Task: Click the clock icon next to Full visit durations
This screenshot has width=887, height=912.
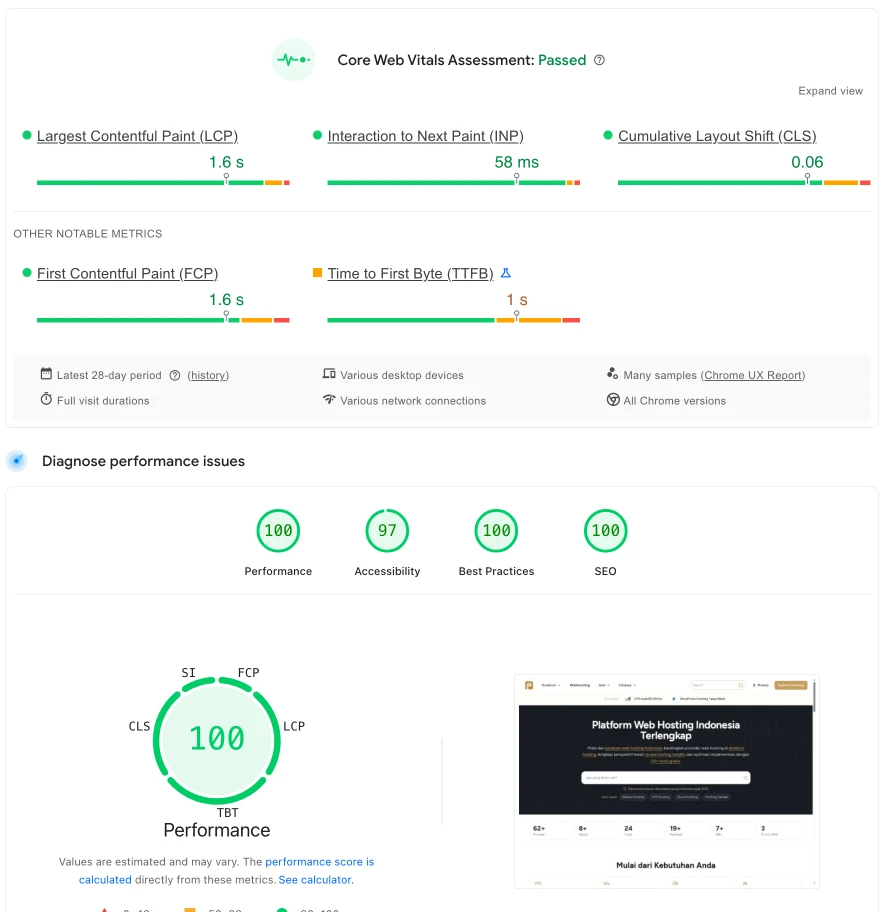Action: coord(46,399)
